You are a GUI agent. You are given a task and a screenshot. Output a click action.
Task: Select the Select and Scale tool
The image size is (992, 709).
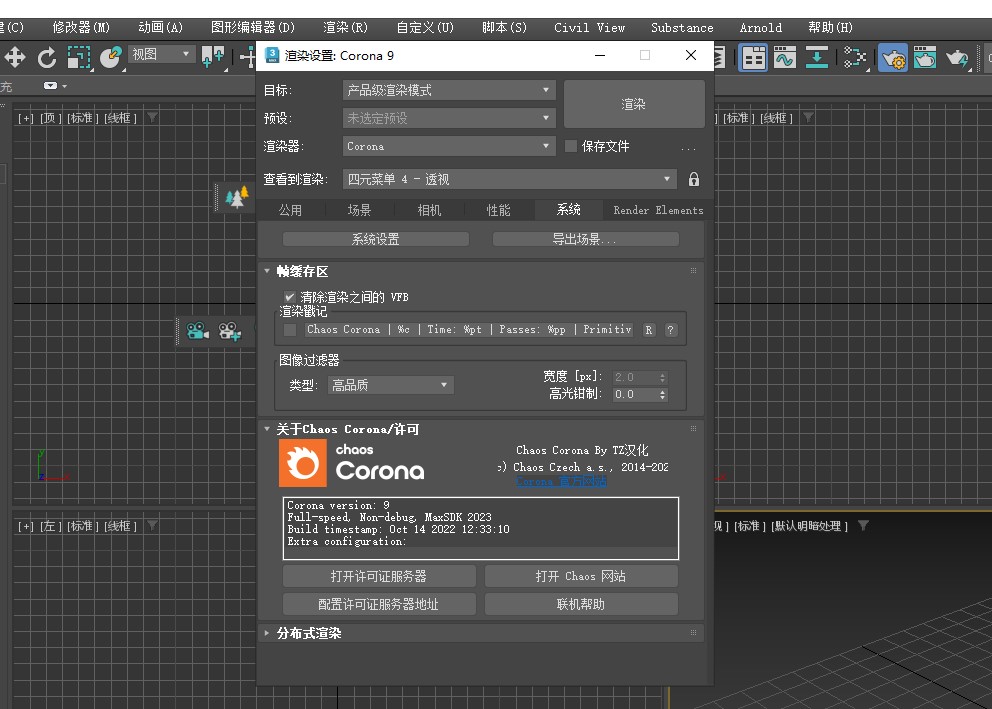click(79, 57)
